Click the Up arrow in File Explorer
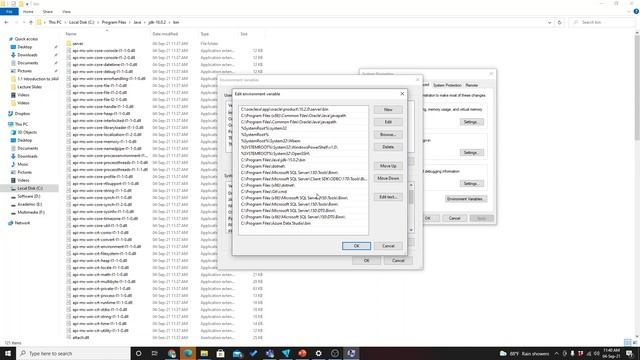Image resolution: width=640 pixels, height=360 pixels. click(x=31, y=22)
